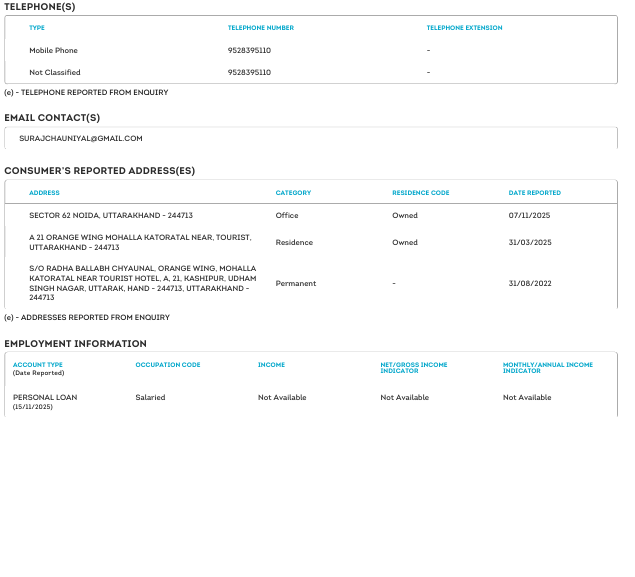
Task: Click the PERSONAL LOAN account type
Action: pyautogui.click(x=45, y=397)
